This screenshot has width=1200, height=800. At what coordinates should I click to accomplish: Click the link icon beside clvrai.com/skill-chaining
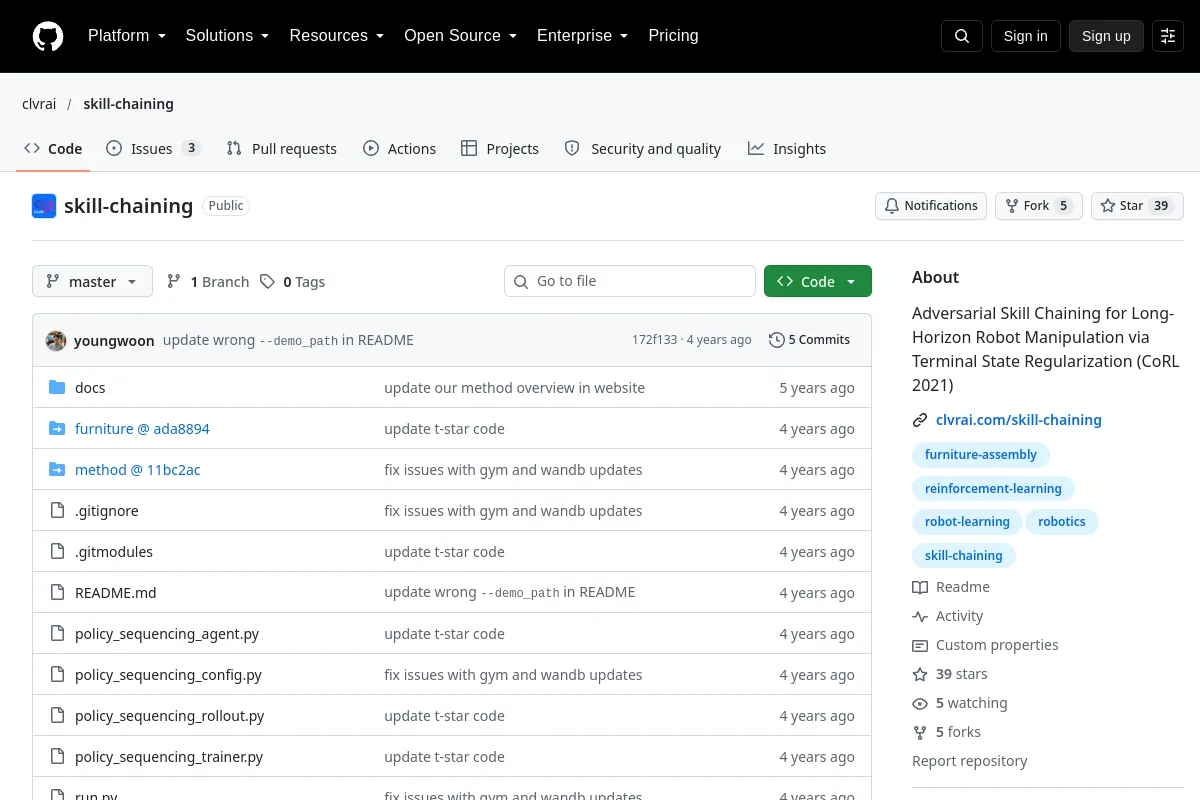[x=920, y=420]
